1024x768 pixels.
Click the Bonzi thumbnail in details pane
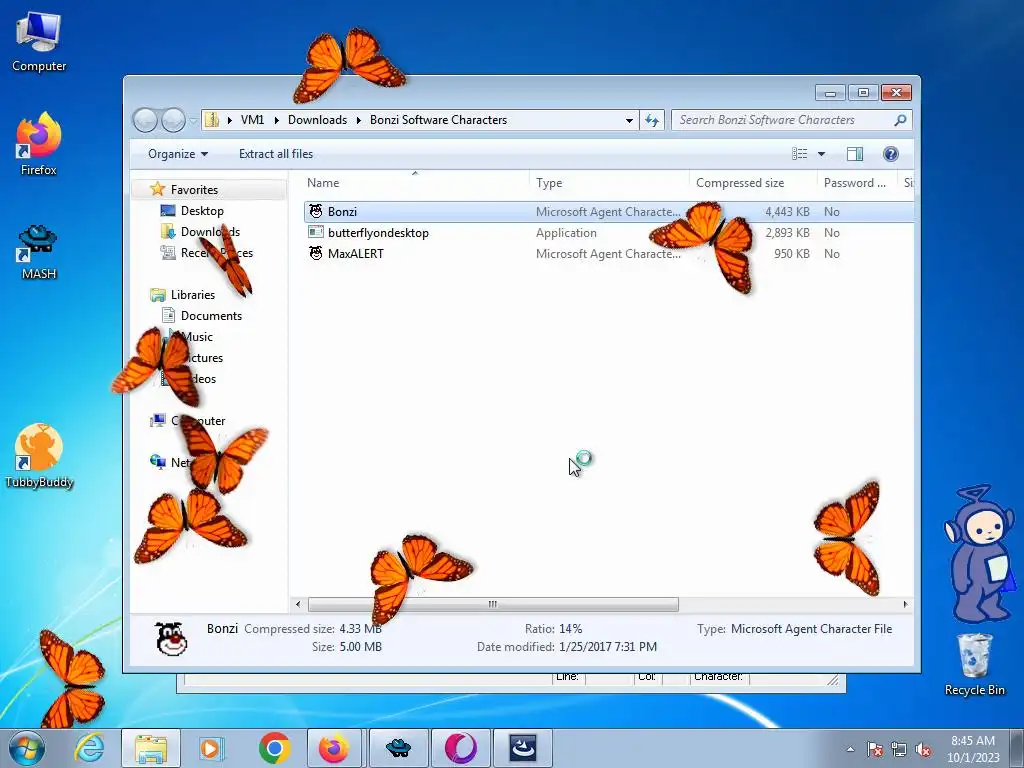click(172, 638)
